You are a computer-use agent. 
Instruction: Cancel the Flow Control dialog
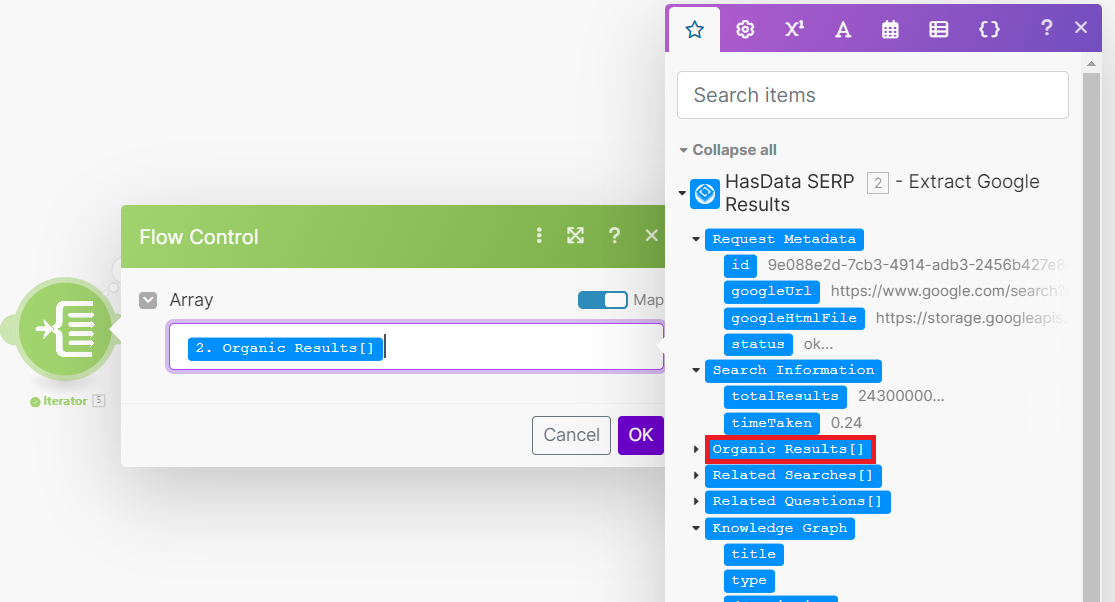(x=571, y=435)
